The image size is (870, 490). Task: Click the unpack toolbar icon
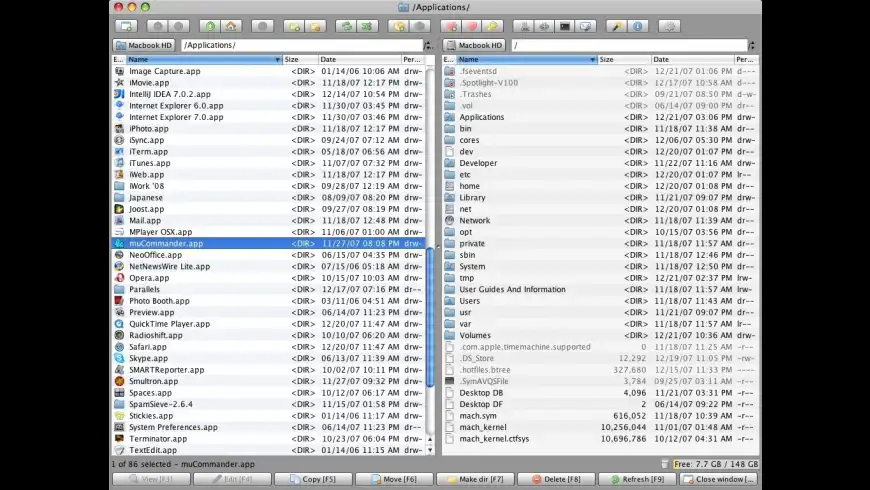544,26
